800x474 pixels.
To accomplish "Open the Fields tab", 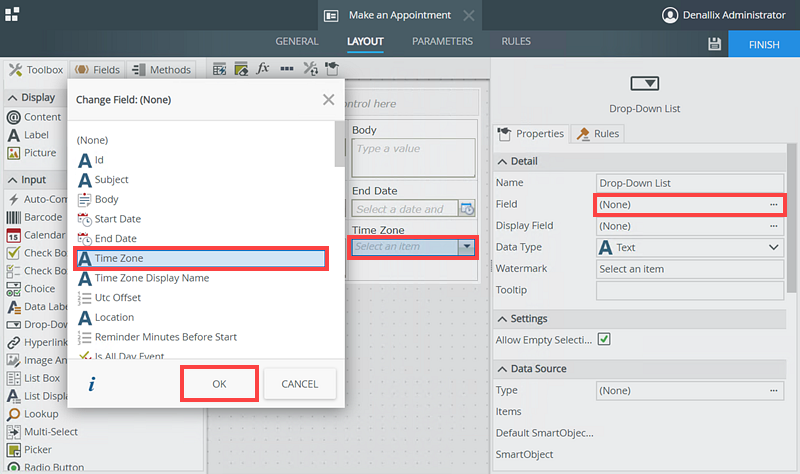I will point(97,69).
